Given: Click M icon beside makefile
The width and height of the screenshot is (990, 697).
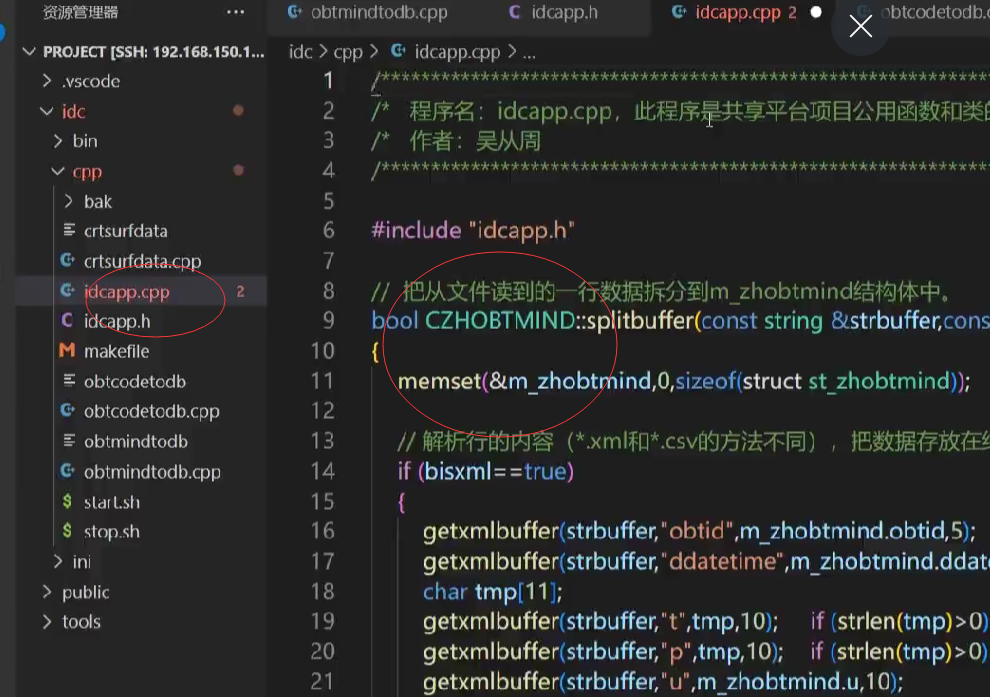Looking at the screenshot, I should [x=67, y=350].
